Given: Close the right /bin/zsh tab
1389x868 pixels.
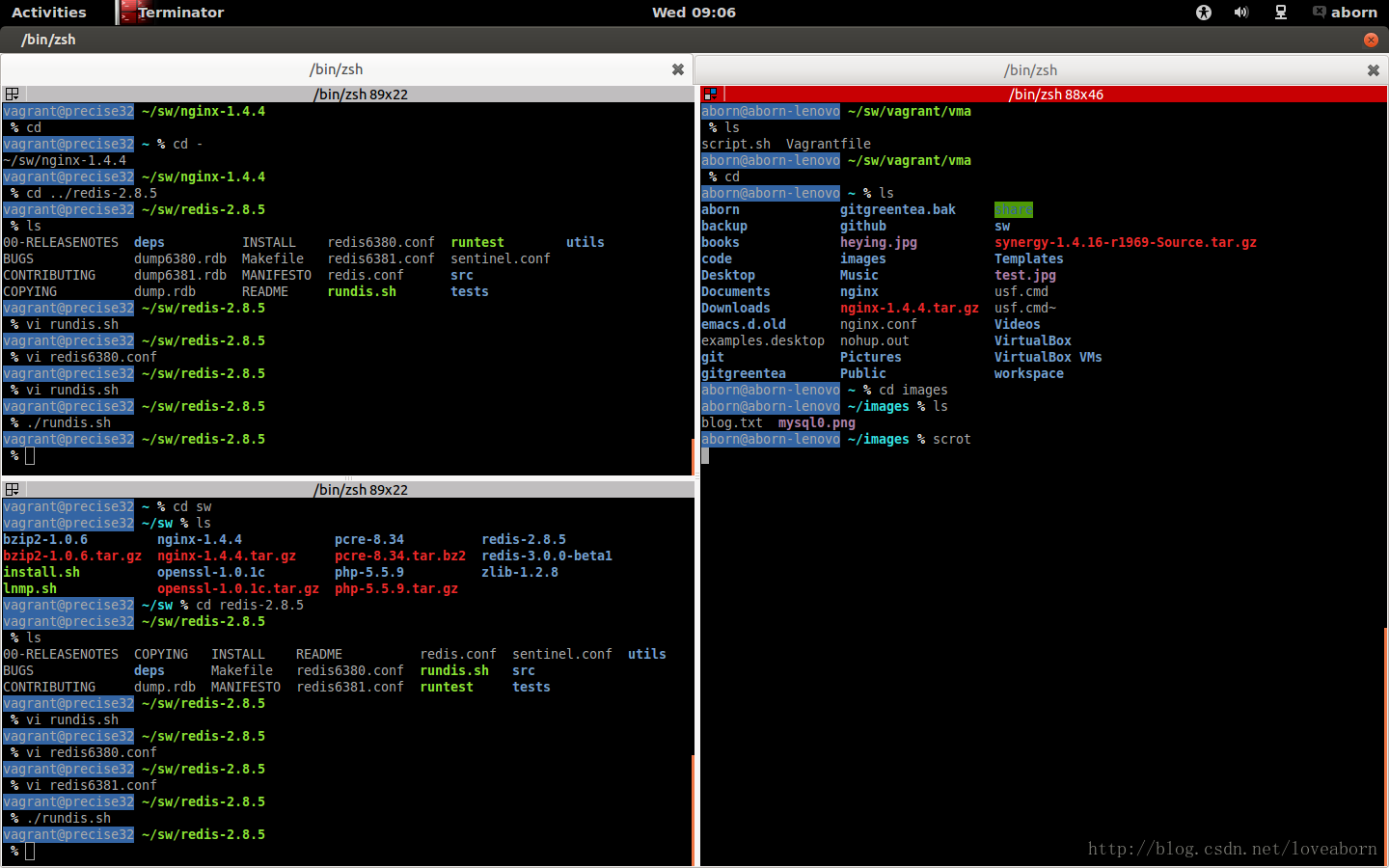Looking at the screenshot, I should [1373, 70].
